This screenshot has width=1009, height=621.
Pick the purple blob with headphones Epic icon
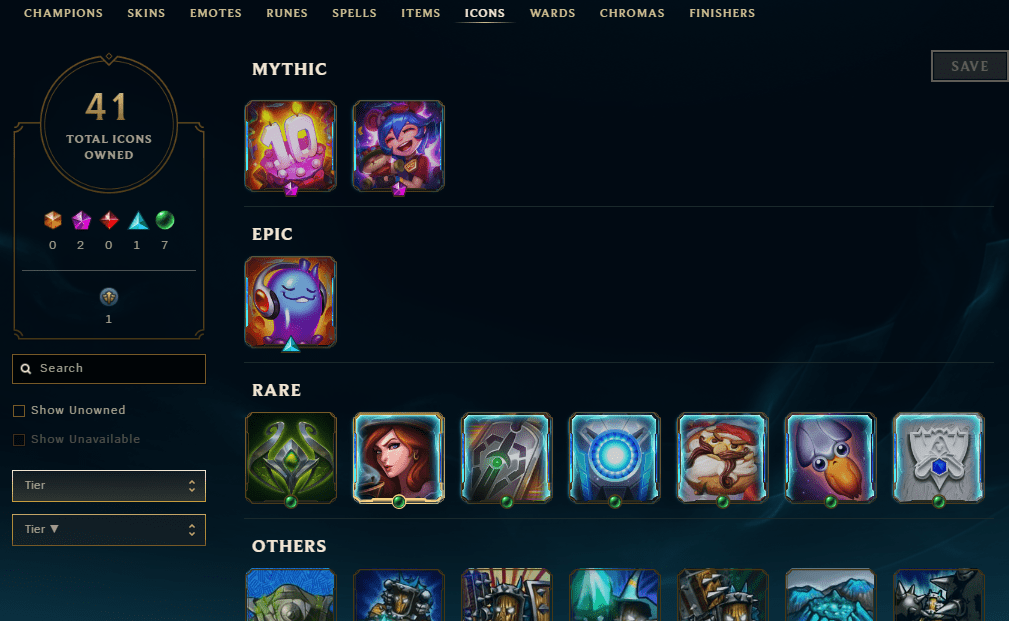pos(290,302)
